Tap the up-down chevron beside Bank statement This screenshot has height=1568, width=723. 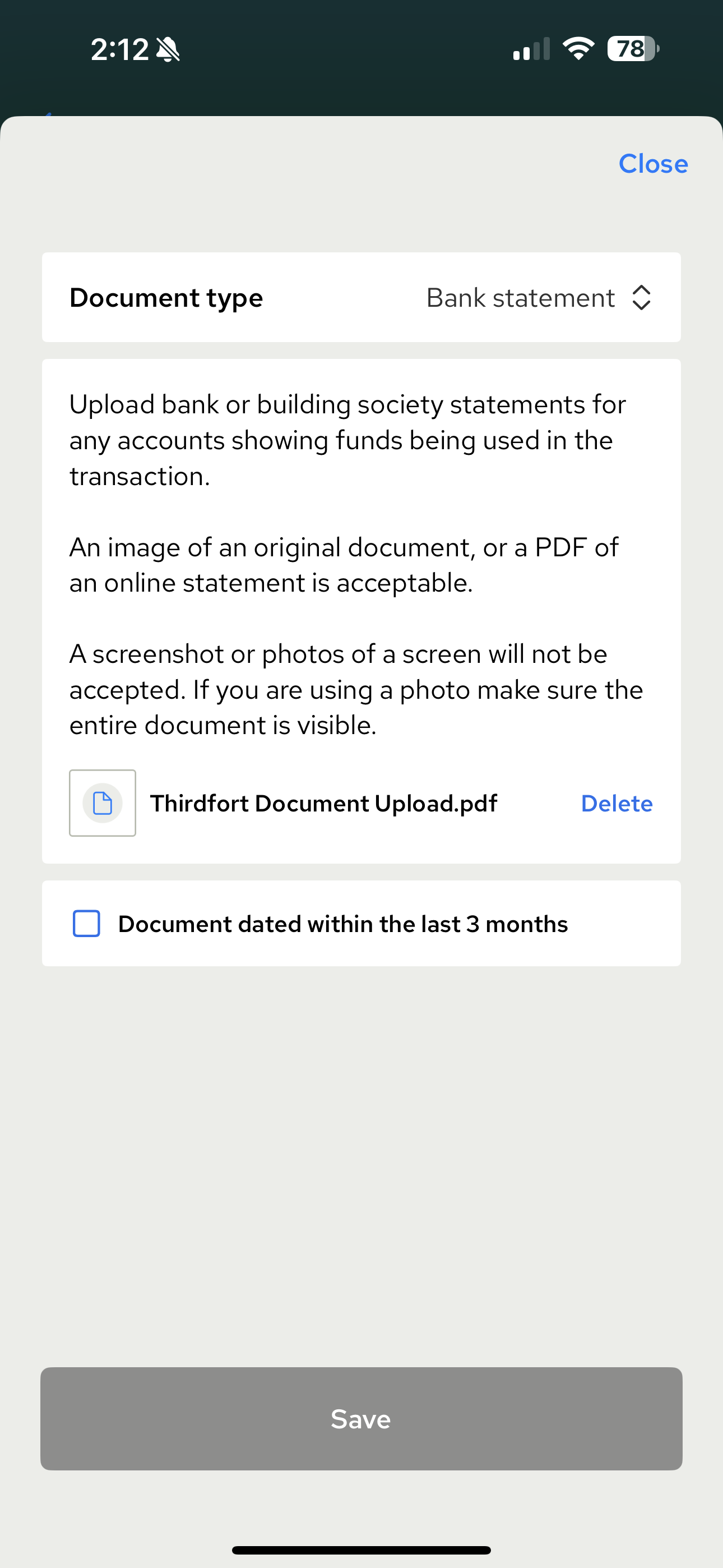tap(641, 298)
